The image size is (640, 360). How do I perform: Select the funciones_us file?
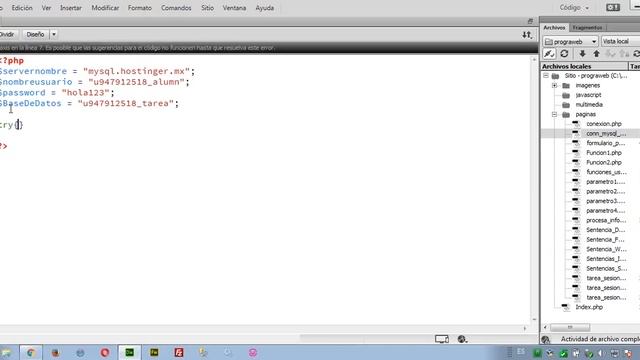pyautogui.click(x=606, y=172)
